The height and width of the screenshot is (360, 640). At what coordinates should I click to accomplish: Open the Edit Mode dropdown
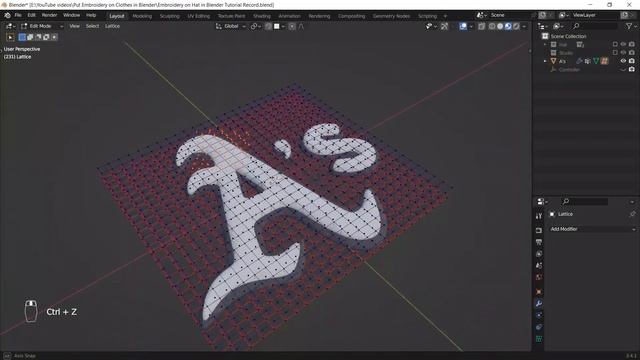42,26
